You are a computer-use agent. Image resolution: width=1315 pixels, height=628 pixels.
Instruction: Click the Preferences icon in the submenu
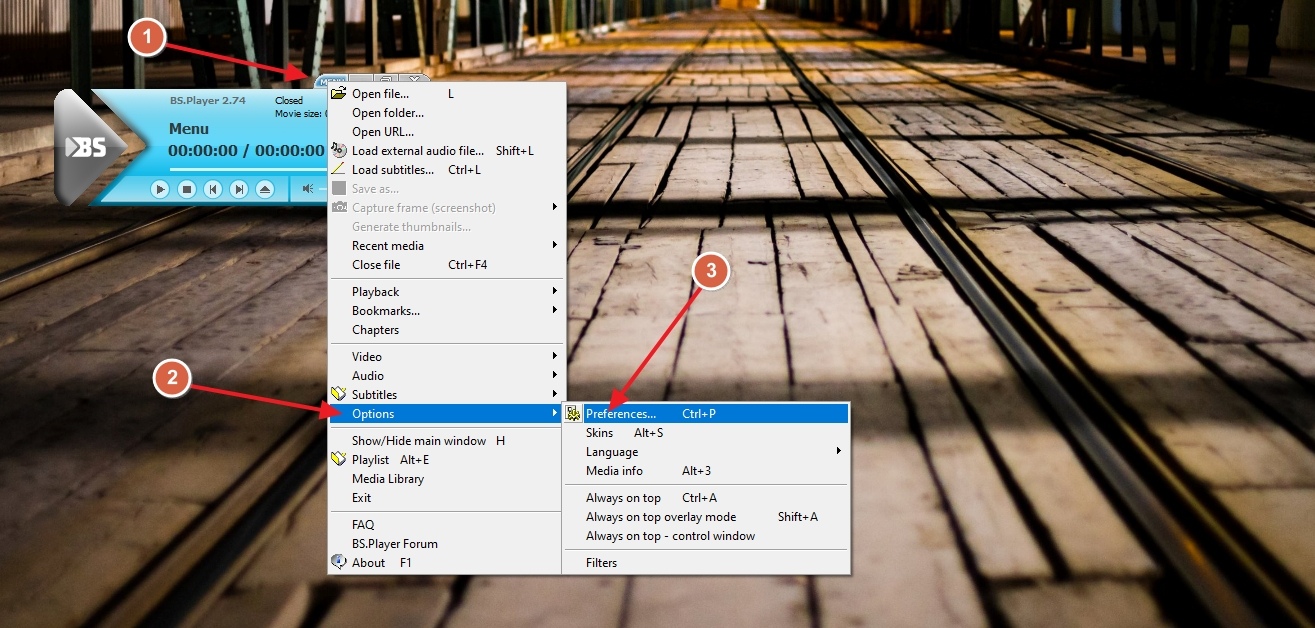point(573,414)
